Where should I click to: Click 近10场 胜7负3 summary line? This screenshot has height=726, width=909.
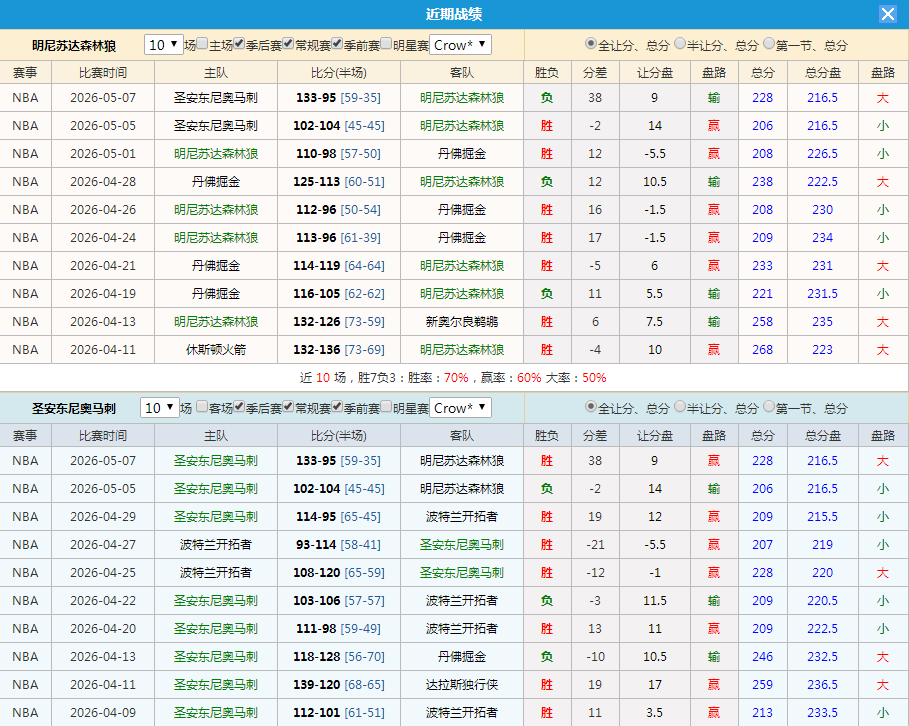pyautogui.click(x=453, y=377)
